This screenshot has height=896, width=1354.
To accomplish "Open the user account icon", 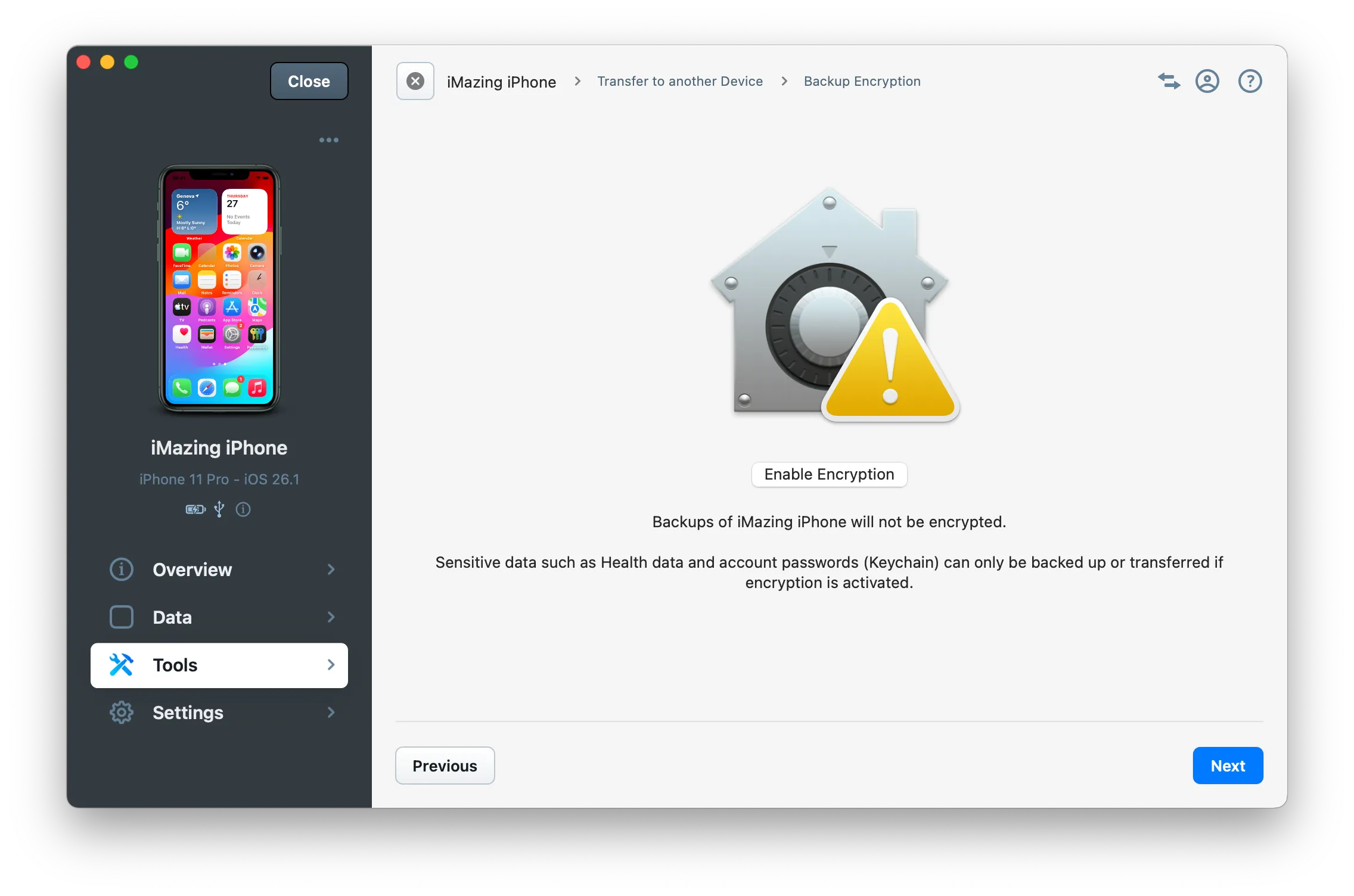I will point(1207,81).
